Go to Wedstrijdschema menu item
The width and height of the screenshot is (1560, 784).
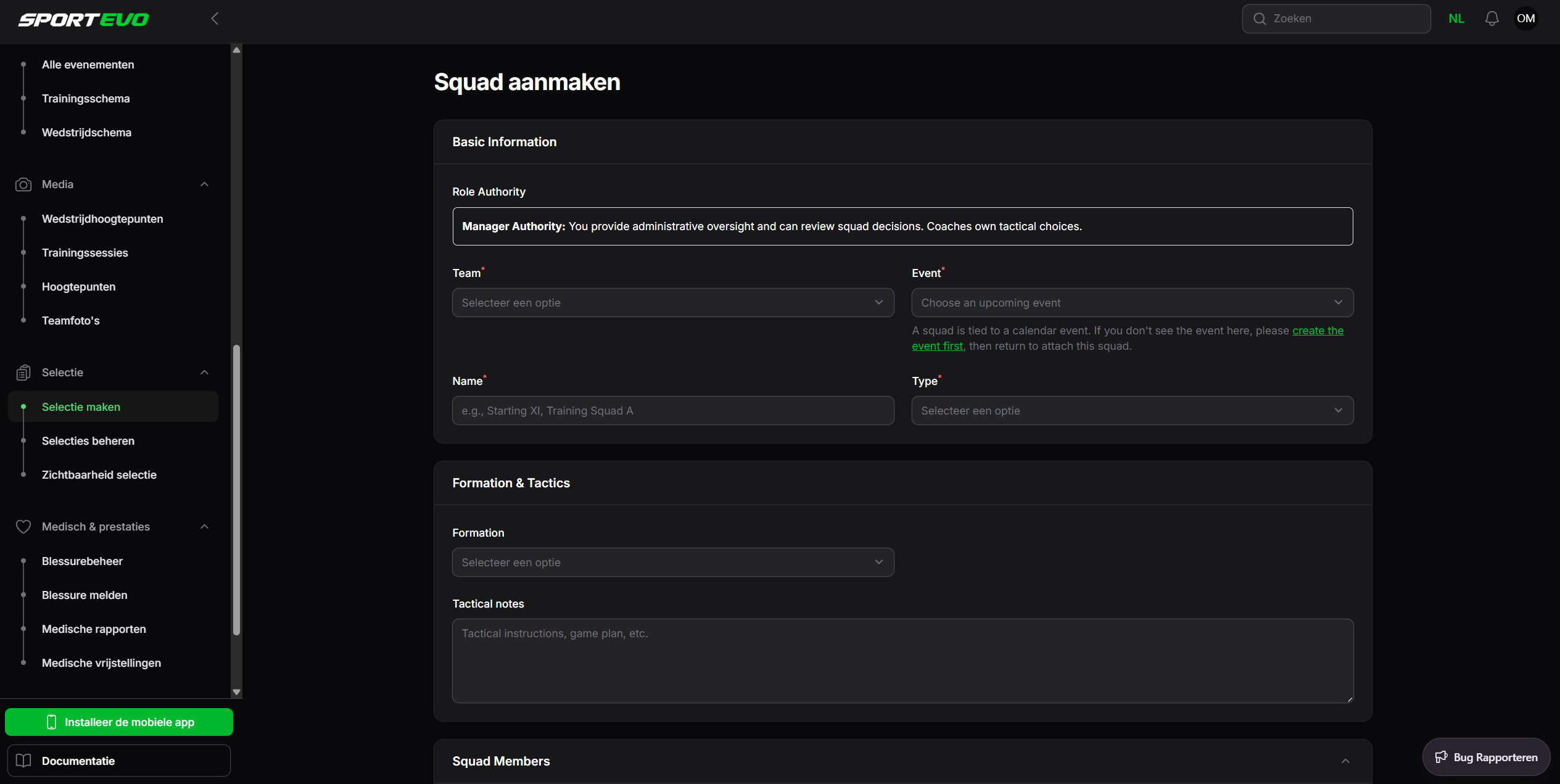[x=86, y=133]
